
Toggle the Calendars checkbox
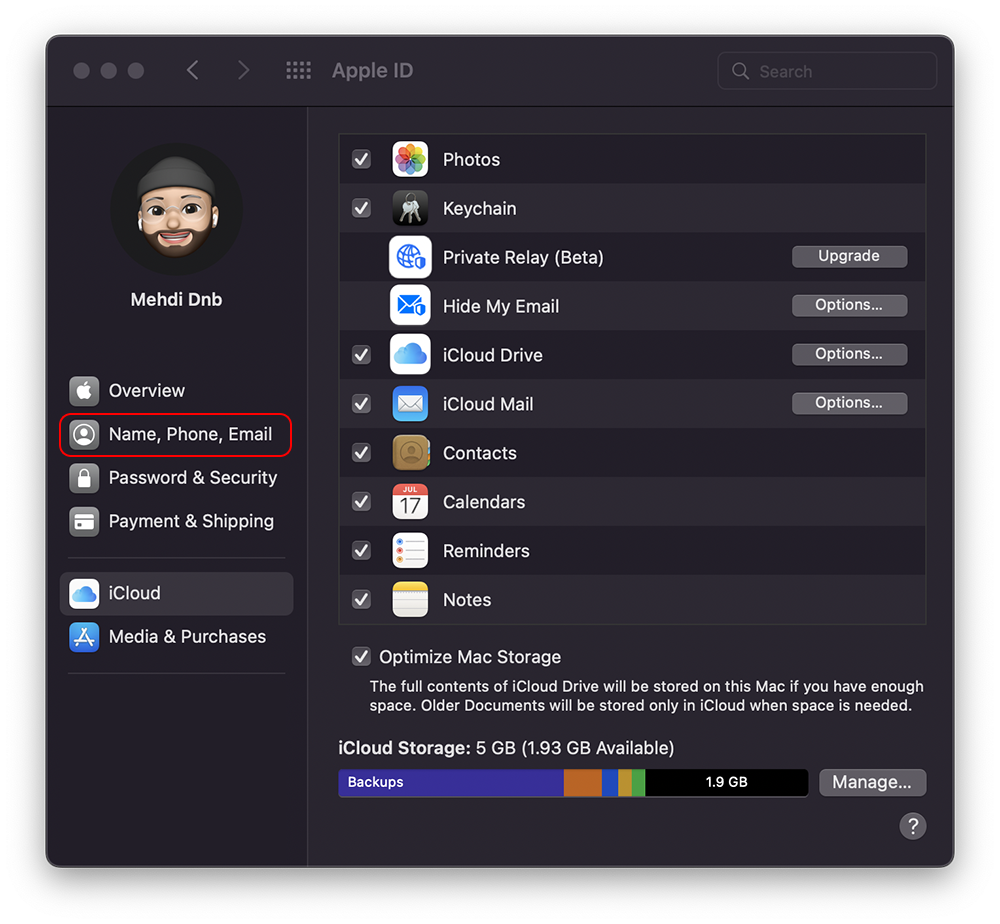tap(362, 502)
